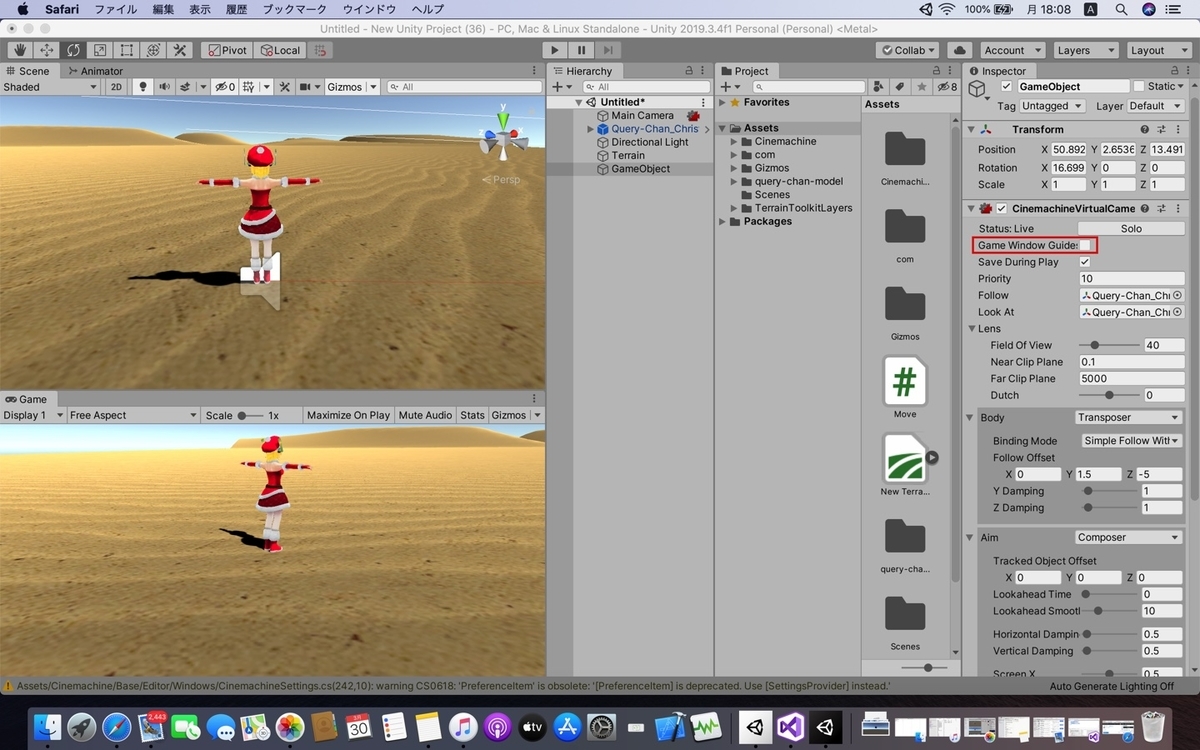Click the Scene view search field
This screenshot has height=750, width=1200.
coord(462,87)
